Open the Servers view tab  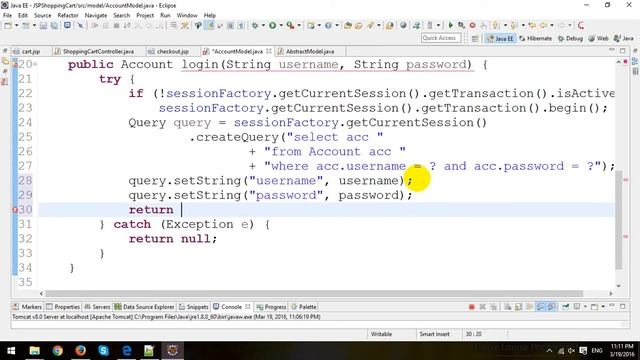(x=97, y=307)
